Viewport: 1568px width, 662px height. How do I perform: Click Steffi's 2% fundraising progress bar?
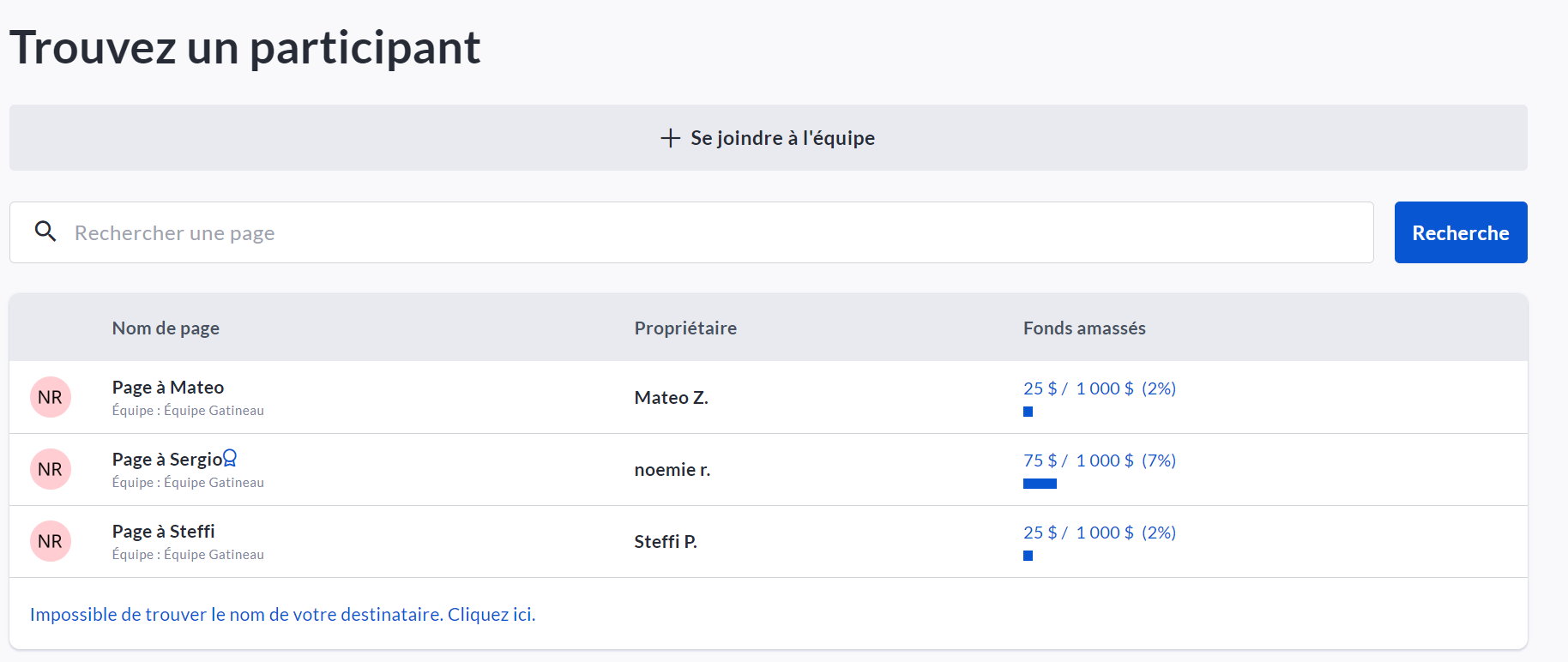point(1028,556)
